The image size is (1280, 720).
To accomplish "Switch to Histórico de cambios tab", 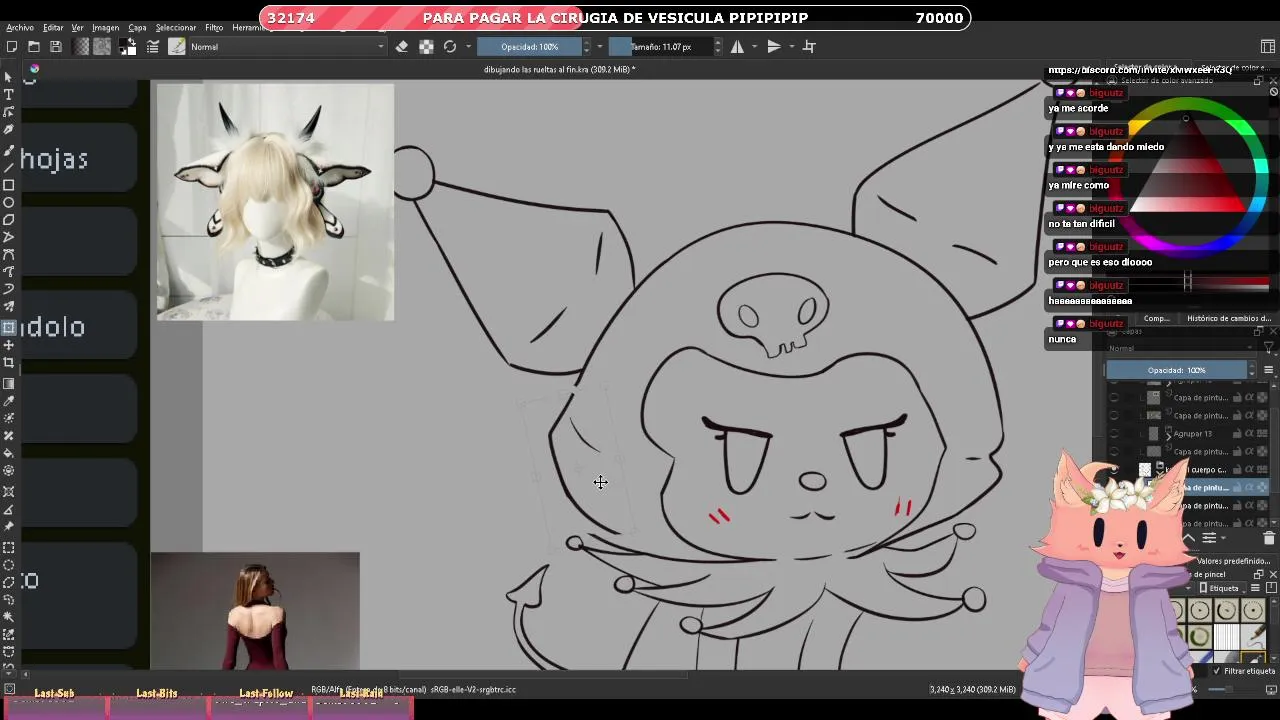I will 1229,319.
